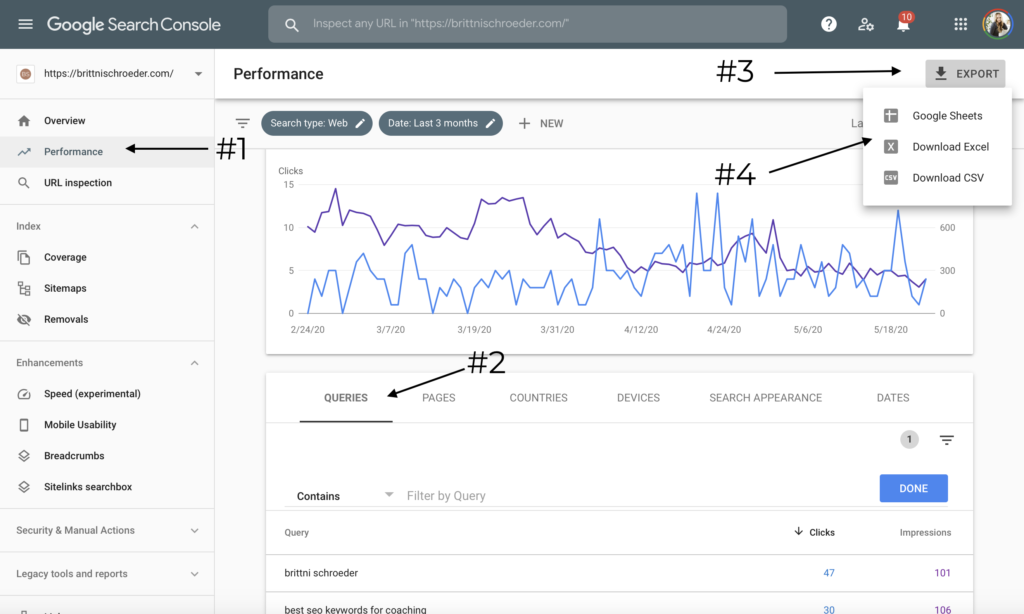Click the CSV file icon
Viewport: 1024px width, 614px height.
pyautogui.click(x=891, y=178)
